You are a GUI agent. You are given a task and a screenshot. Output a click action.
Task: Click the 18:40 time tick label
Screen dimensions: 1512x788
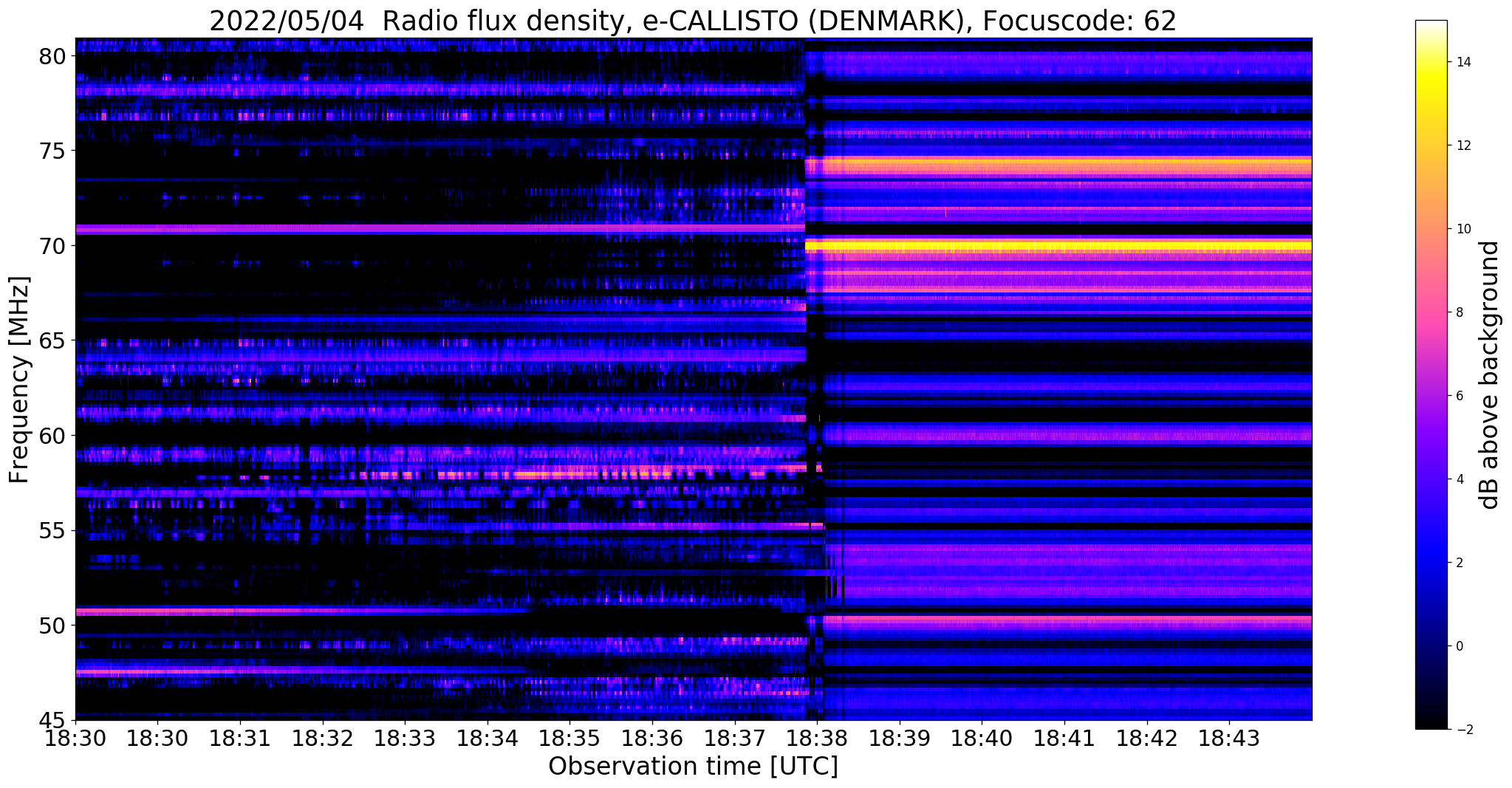[x=982, y=739]
